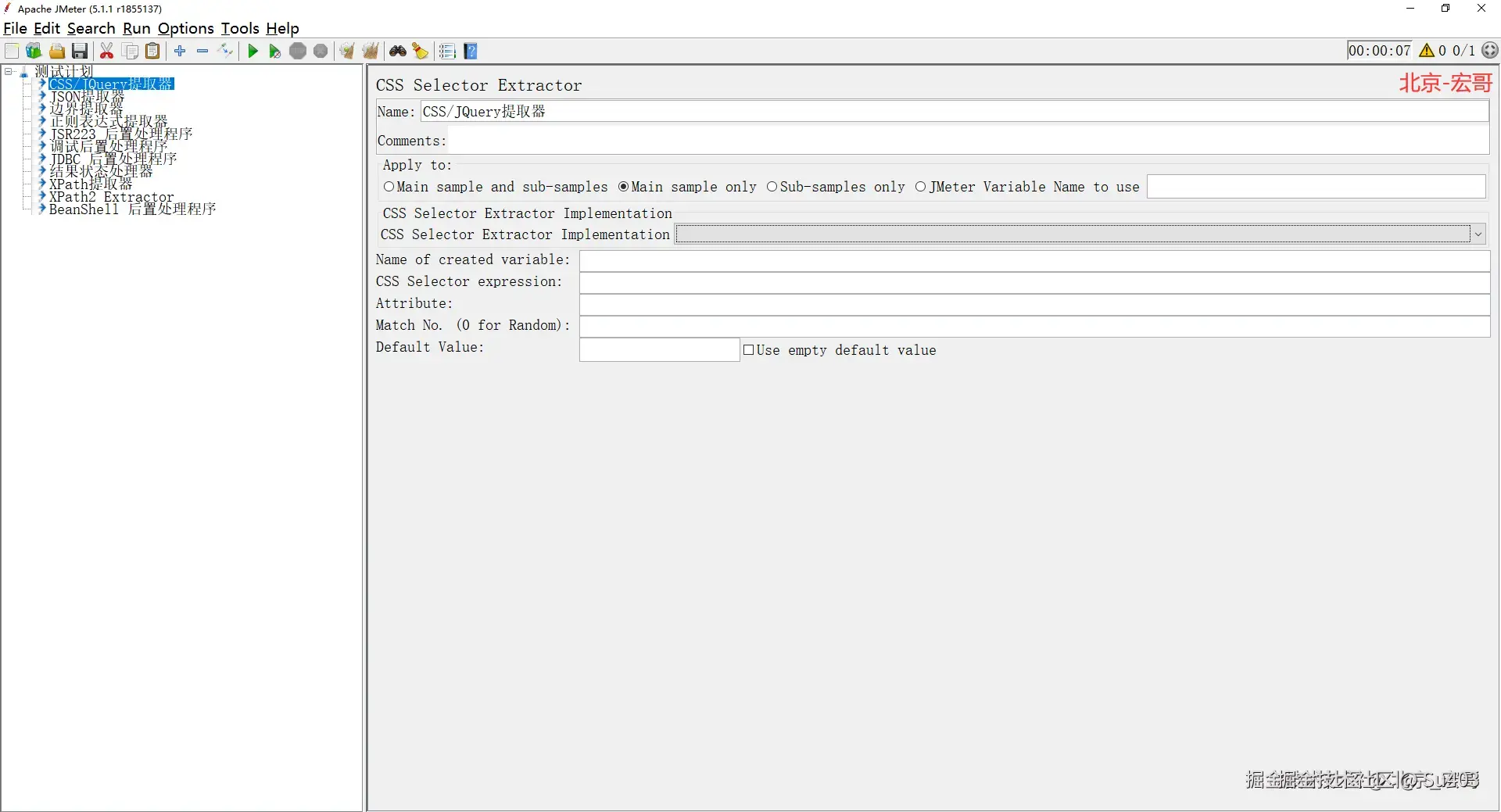Click the test plan flask icon
Image resolution: width=1501 pixels, height=812 pixels.
point(24,72)
